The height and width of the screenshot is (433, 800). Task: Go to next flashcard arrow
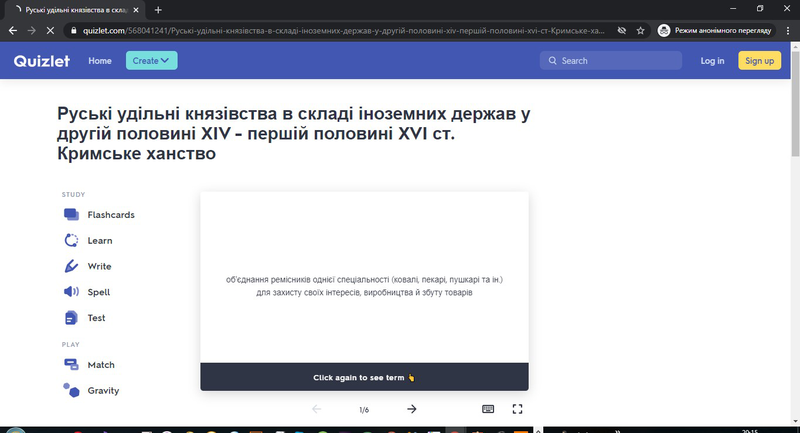pyautogui.click(x=411, y=409)
